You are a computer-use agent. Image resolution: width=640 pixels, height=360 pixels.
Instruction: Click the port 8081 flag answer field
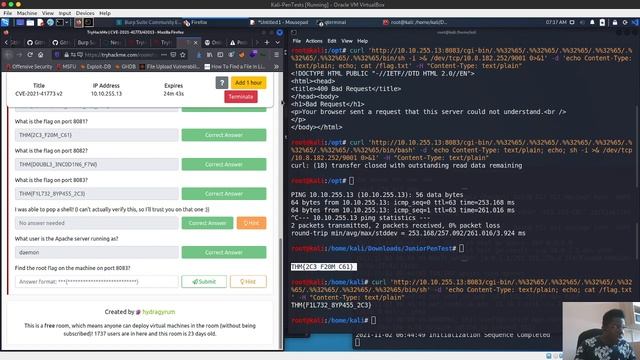click(97, 135)
